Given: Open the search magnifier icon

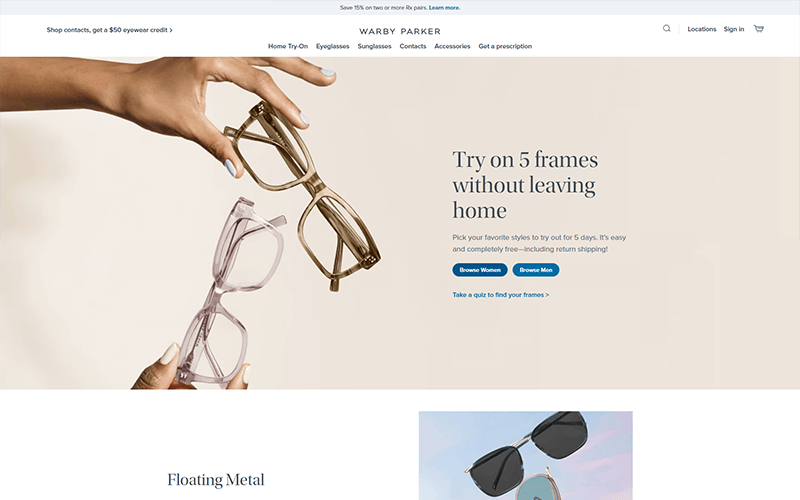Looking at the screenshot, I should [x=666, y=29].
